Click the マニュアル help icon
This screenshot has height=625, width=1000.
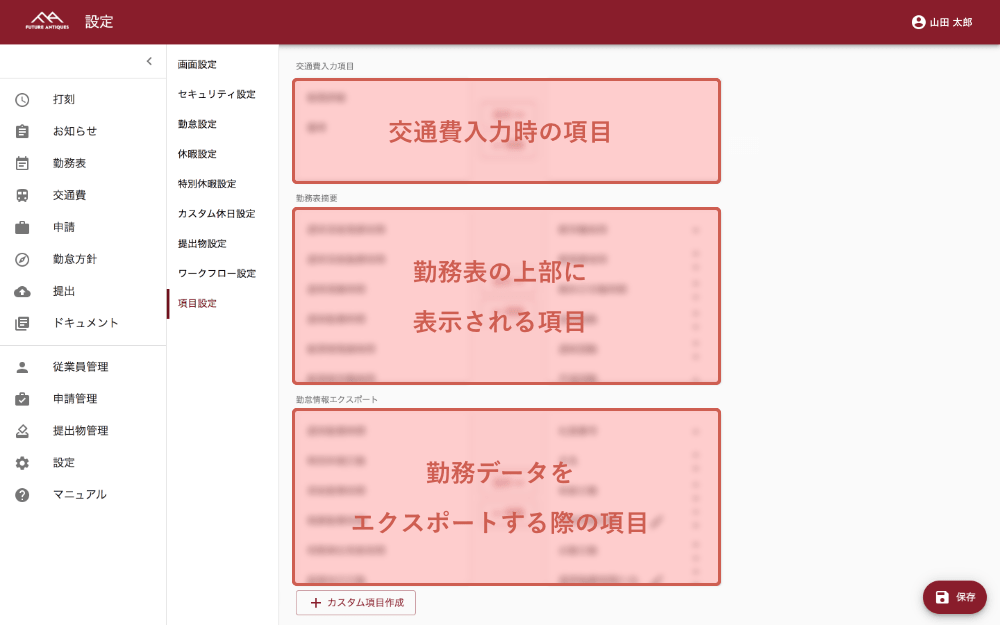click(x=22, y=495)
